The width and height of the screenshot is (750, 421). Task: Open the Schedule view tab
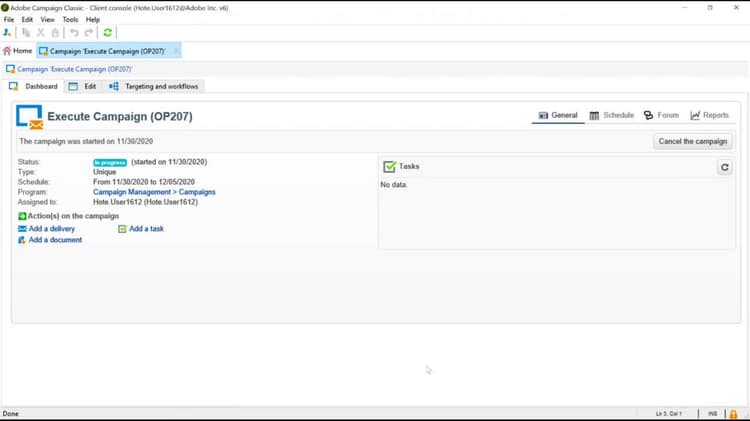point(611,115)
